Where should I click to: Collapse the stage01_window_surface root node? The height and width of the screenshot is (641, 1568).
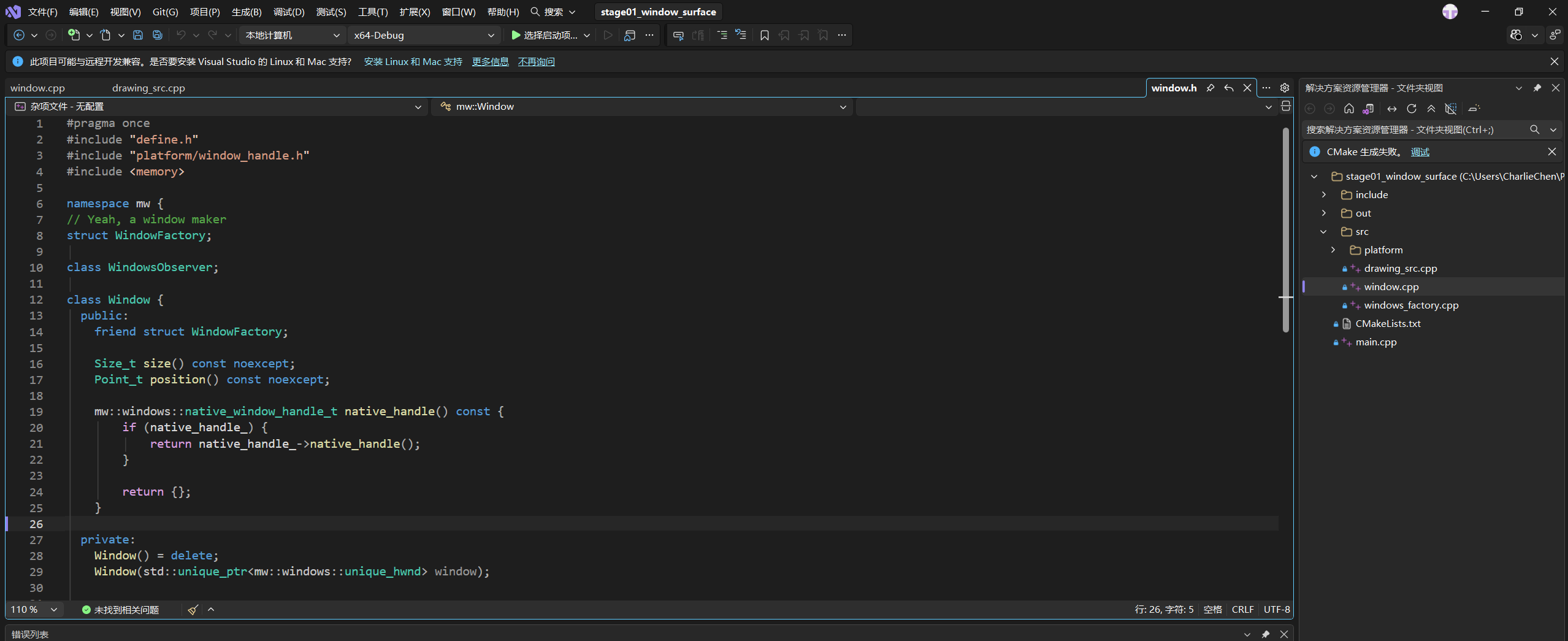pyautogui.click(x=1314, y=176)
